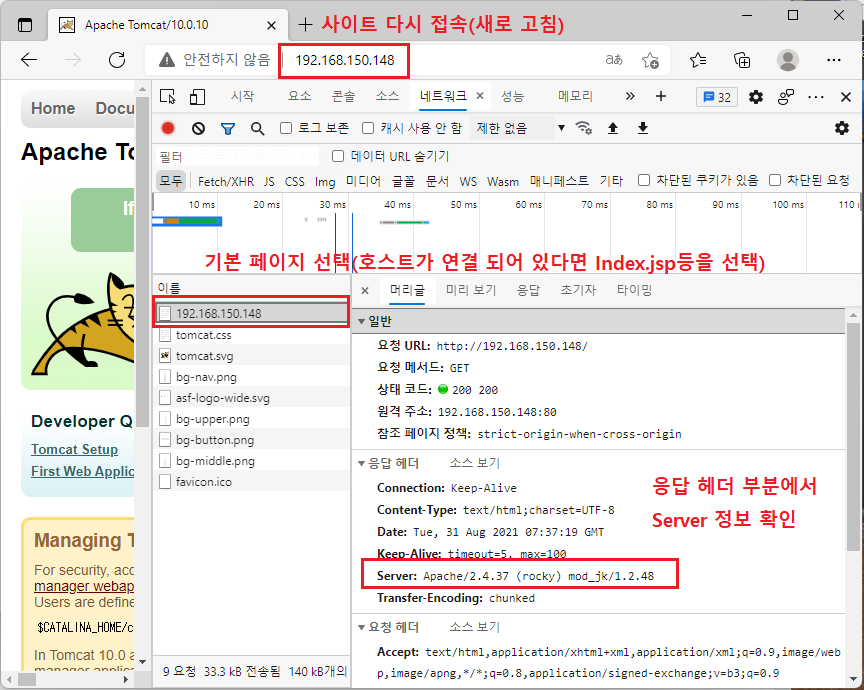864x690 pixels.
Task: Open the favorites list icon
Action: (698, 60)
